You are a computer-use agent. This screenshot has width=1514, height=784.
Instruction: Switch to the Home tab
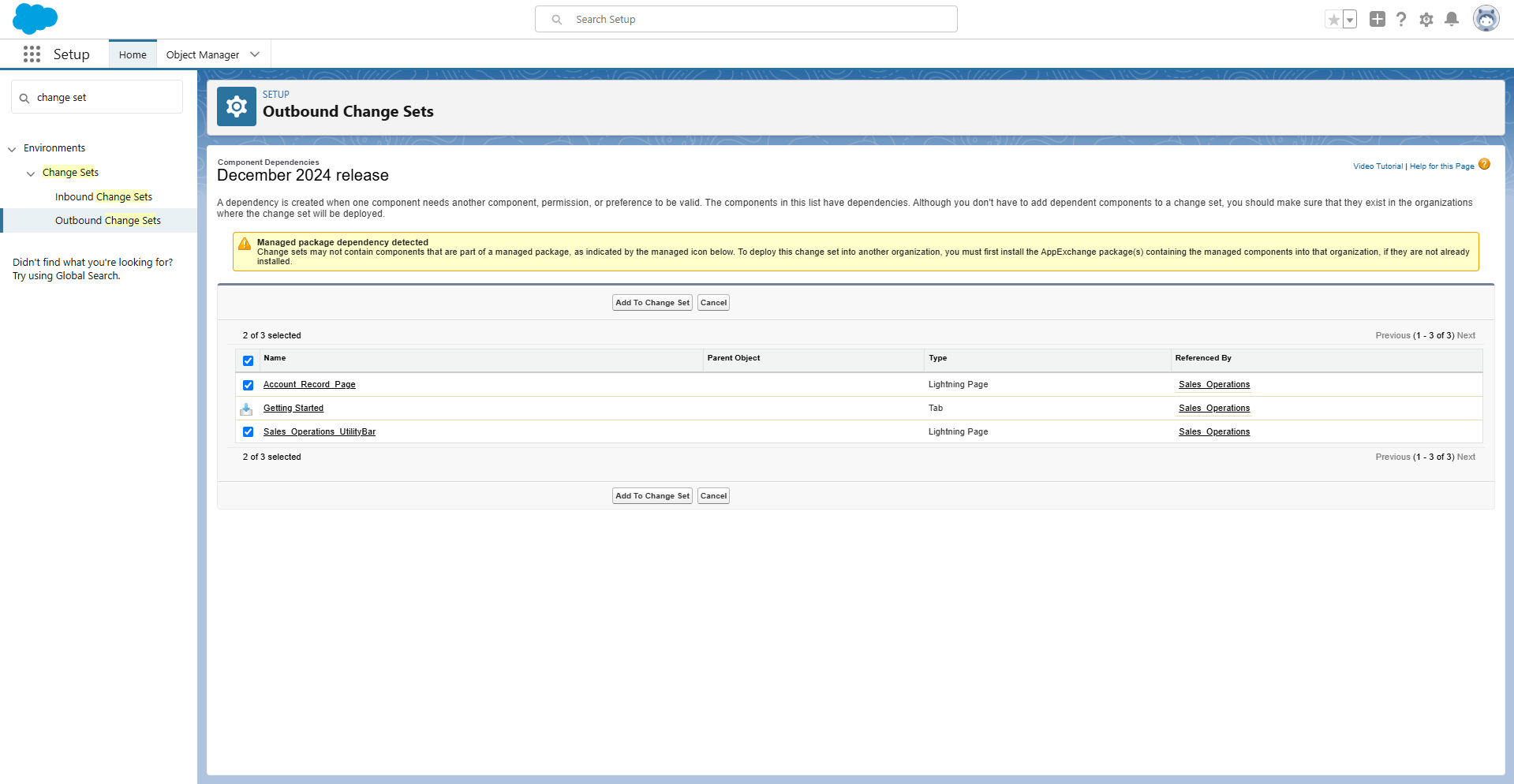click(133, 54)
